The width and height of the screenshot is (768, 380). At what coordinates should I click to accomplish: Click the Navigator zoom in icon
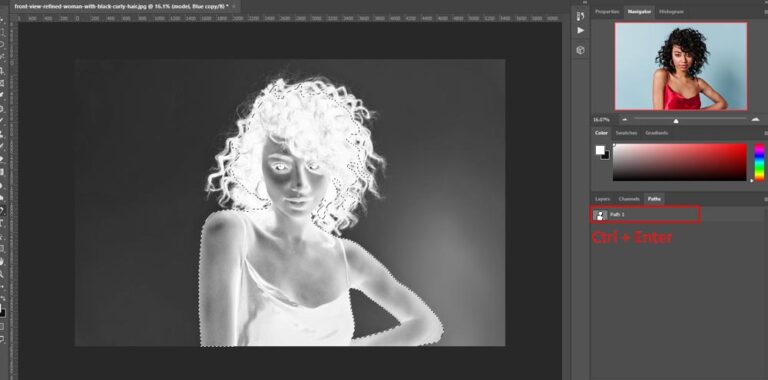pos(755,119)
